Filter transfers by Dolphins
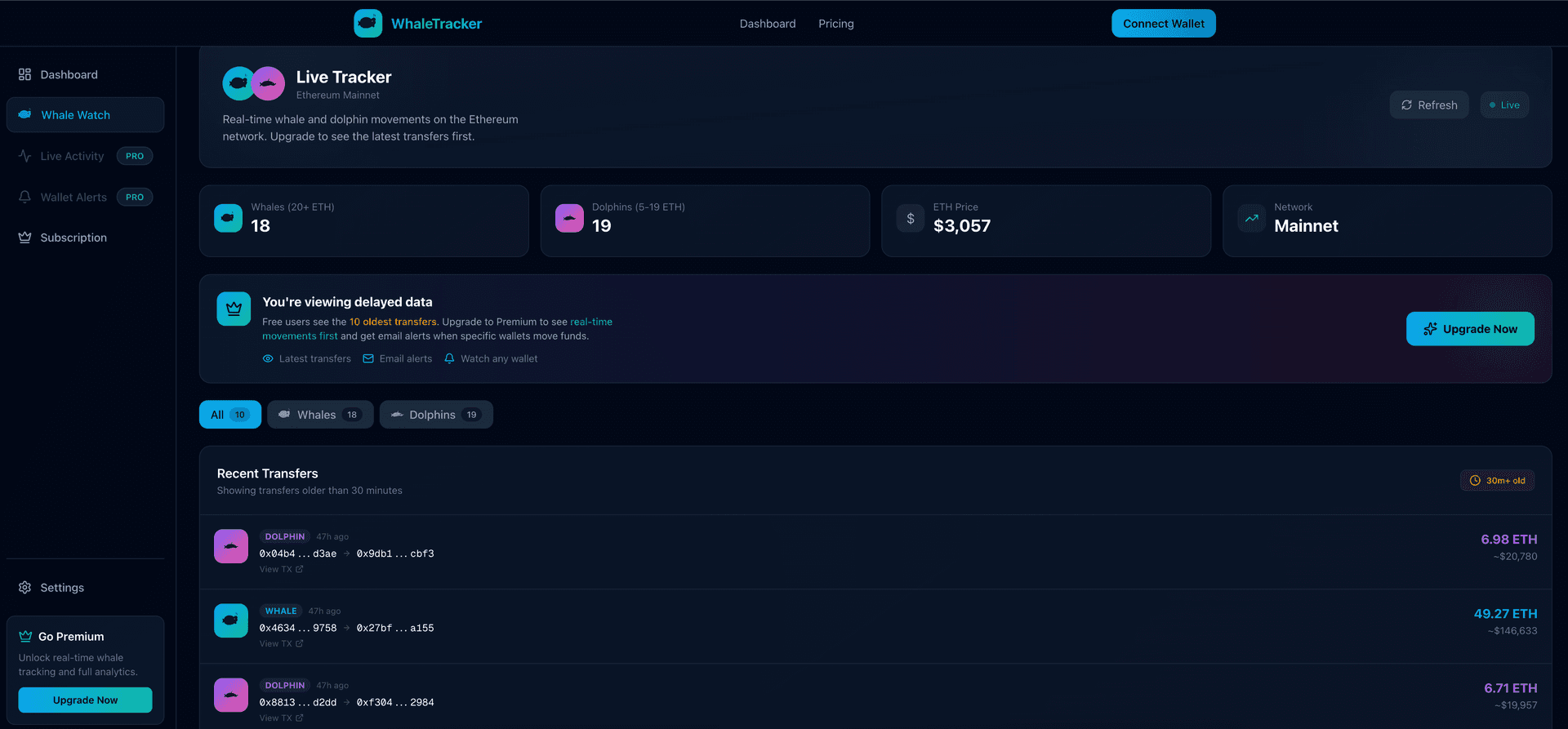The width and height of the screenshot is (1568, 729). (435, 415)
